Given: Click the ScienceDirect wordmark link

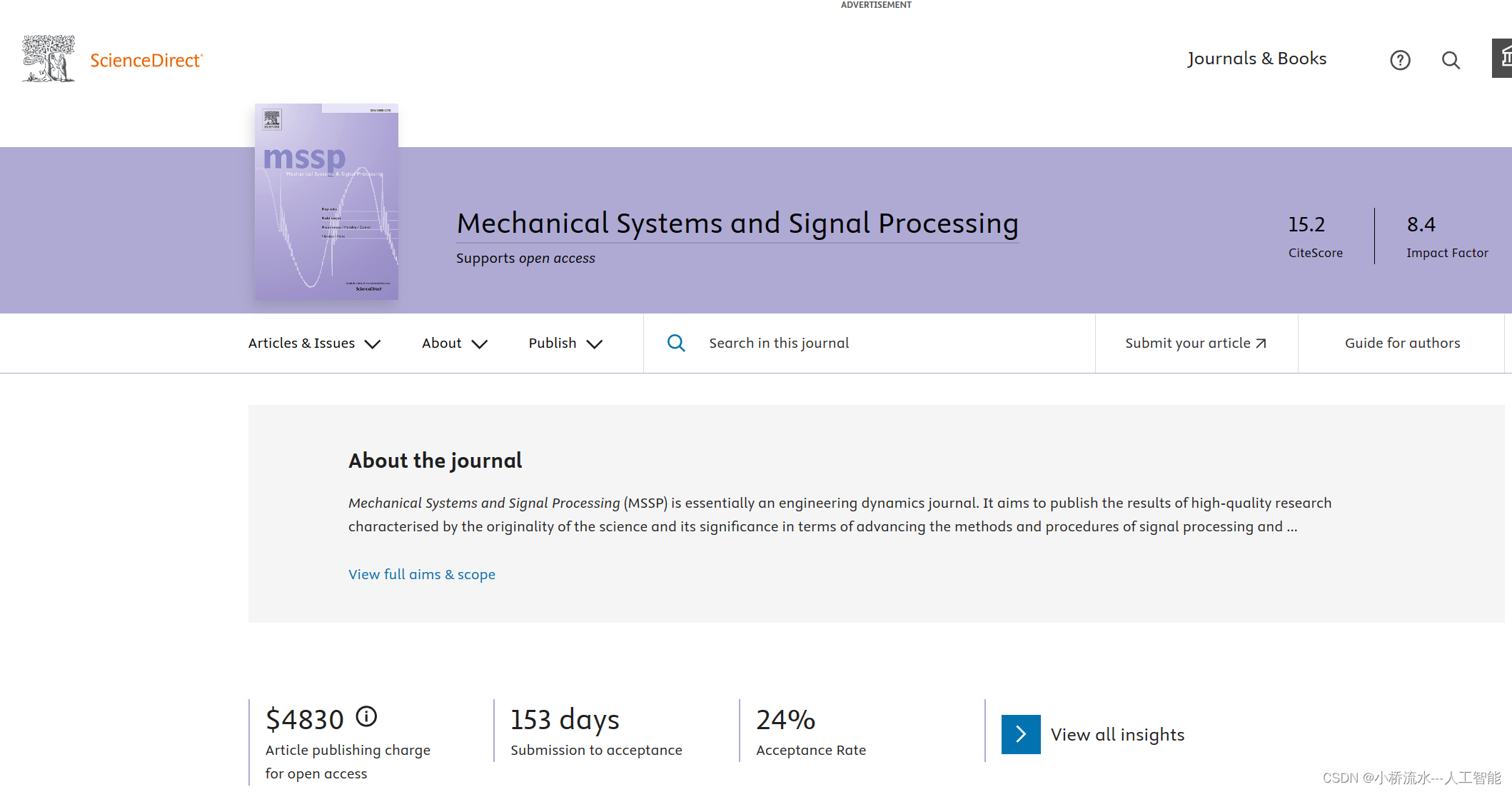Looking at the screenshot, I should [146, 61].
